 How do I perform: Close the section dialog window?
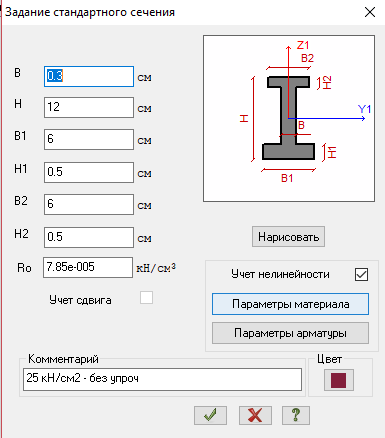point(370,12)
